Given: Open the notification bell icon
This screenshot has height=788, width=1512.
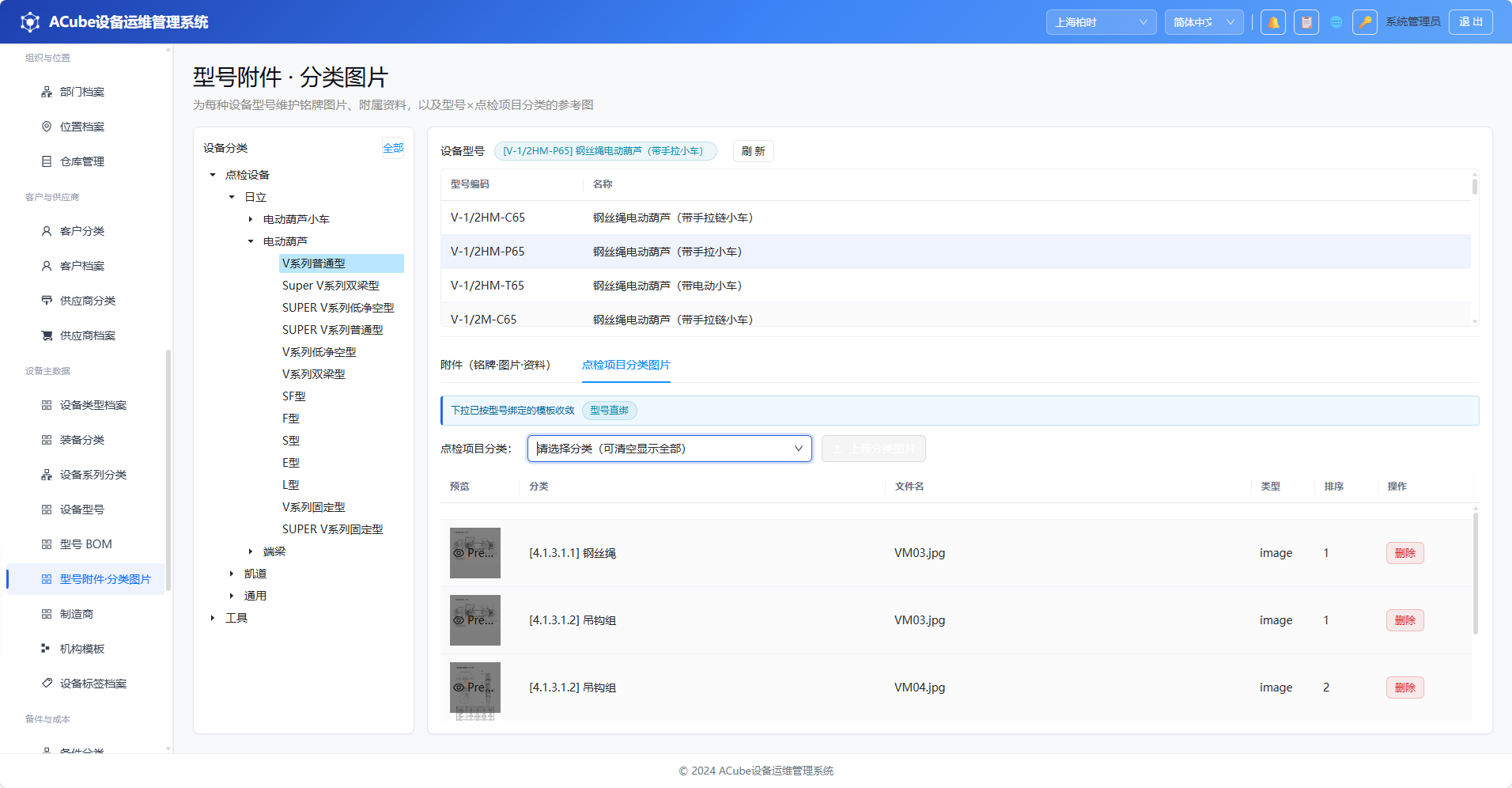Looking at the screenshot, I should [x=1273, y=22].
